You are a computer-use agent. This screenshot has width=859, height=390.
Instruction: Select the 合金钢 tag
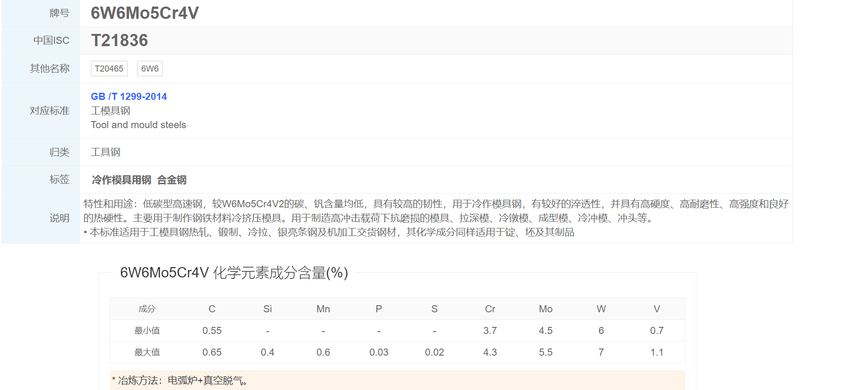pos(171,180)
